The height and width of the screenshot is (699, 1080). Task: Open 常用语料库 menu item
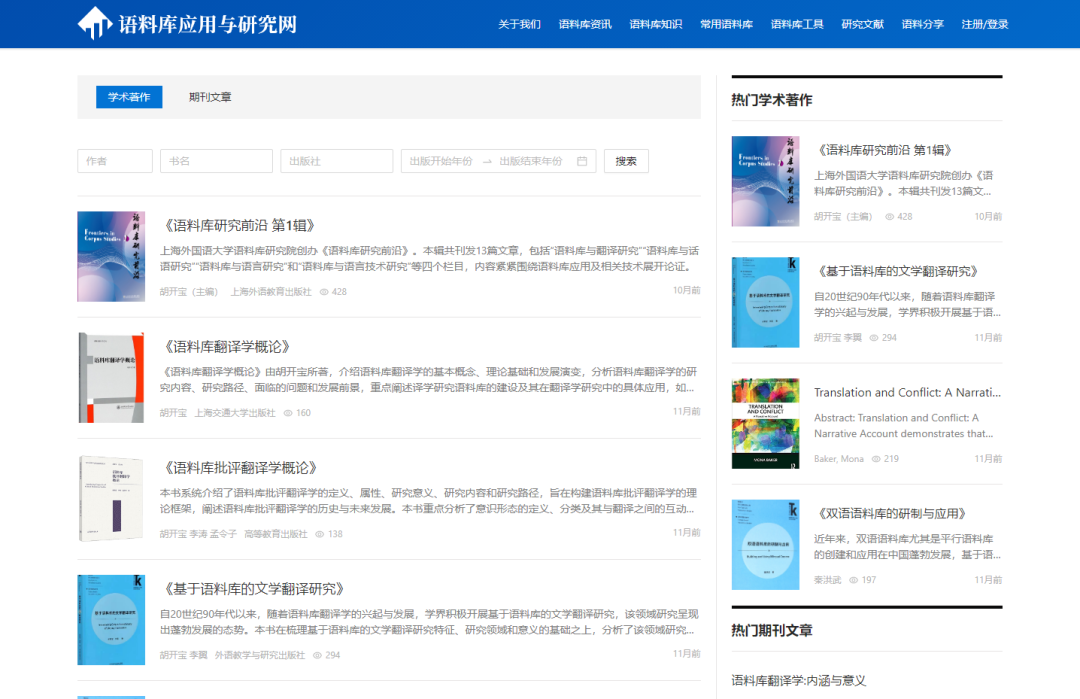[727, 24]
